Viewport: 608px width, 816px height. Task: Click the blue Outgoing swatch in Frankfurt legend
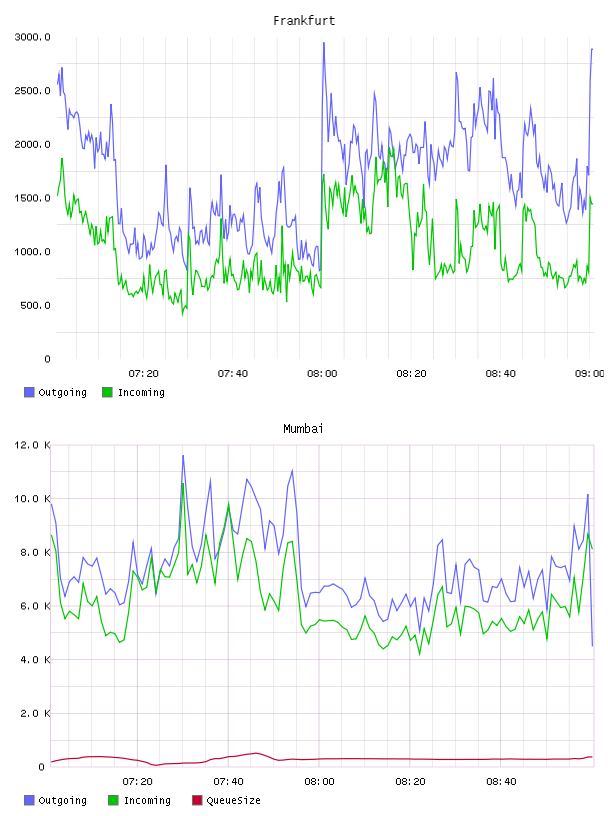pos(29,392)
